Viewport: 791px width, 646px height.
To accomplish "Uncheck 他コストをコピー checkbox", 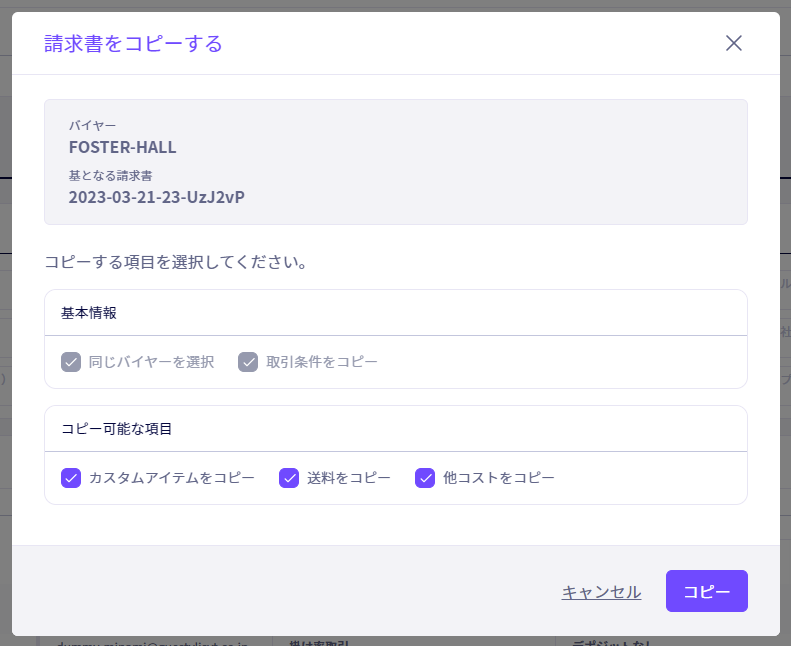I will click(x=425, y=478).
